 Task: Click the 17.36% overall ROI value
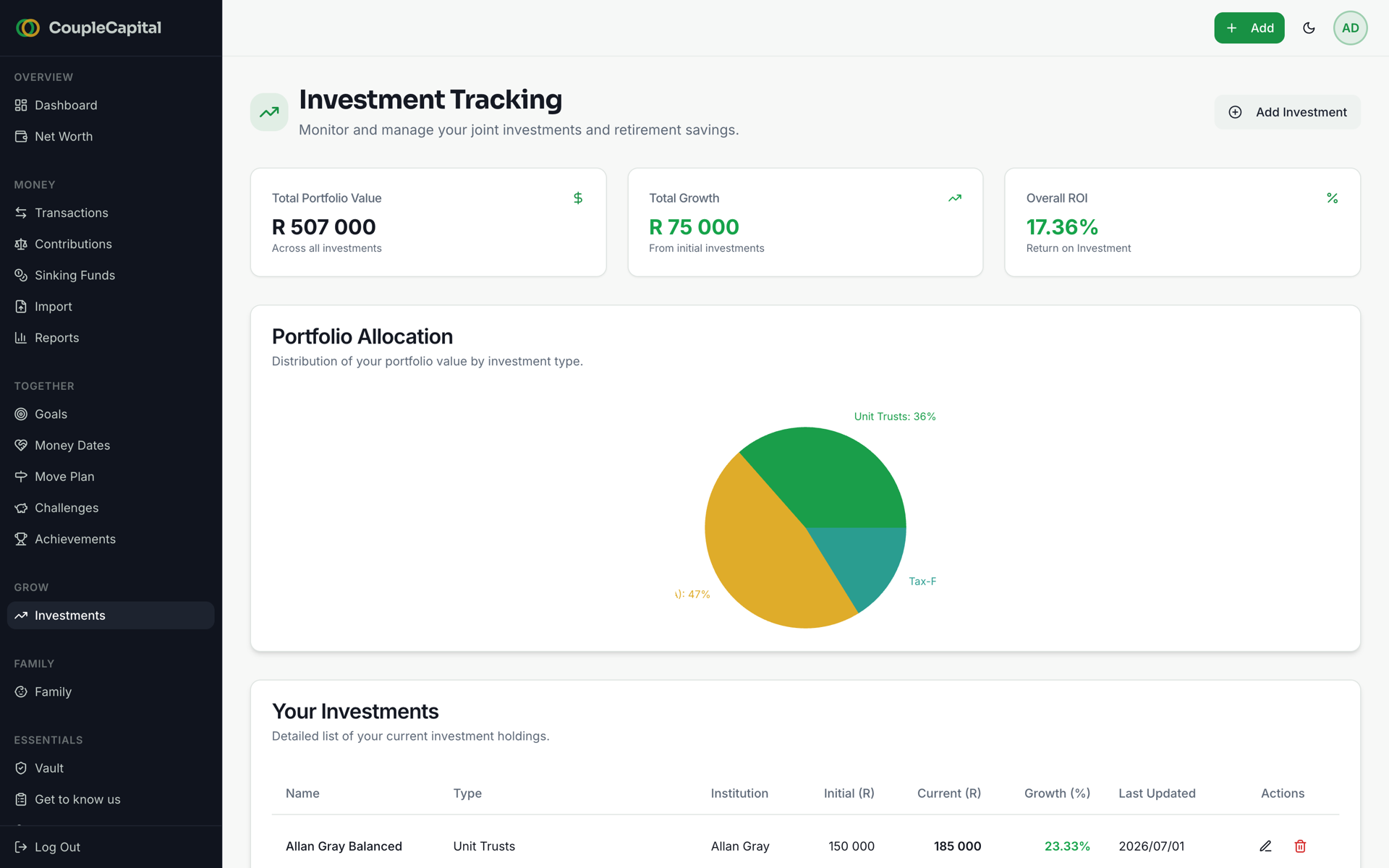point(1062,227)
